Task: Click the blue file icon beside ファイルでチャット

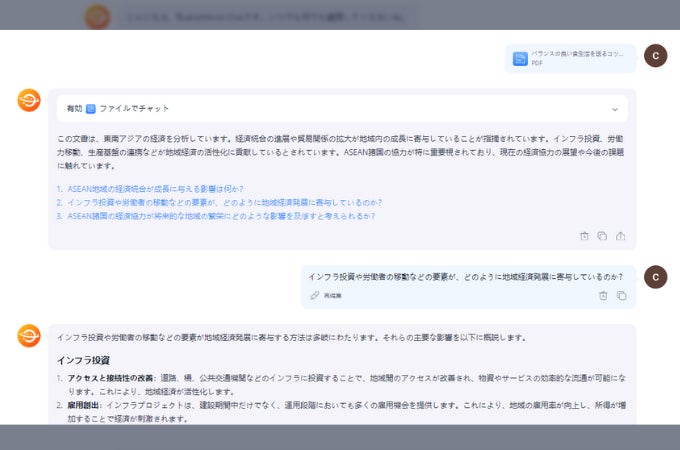Action: point(91,108)
